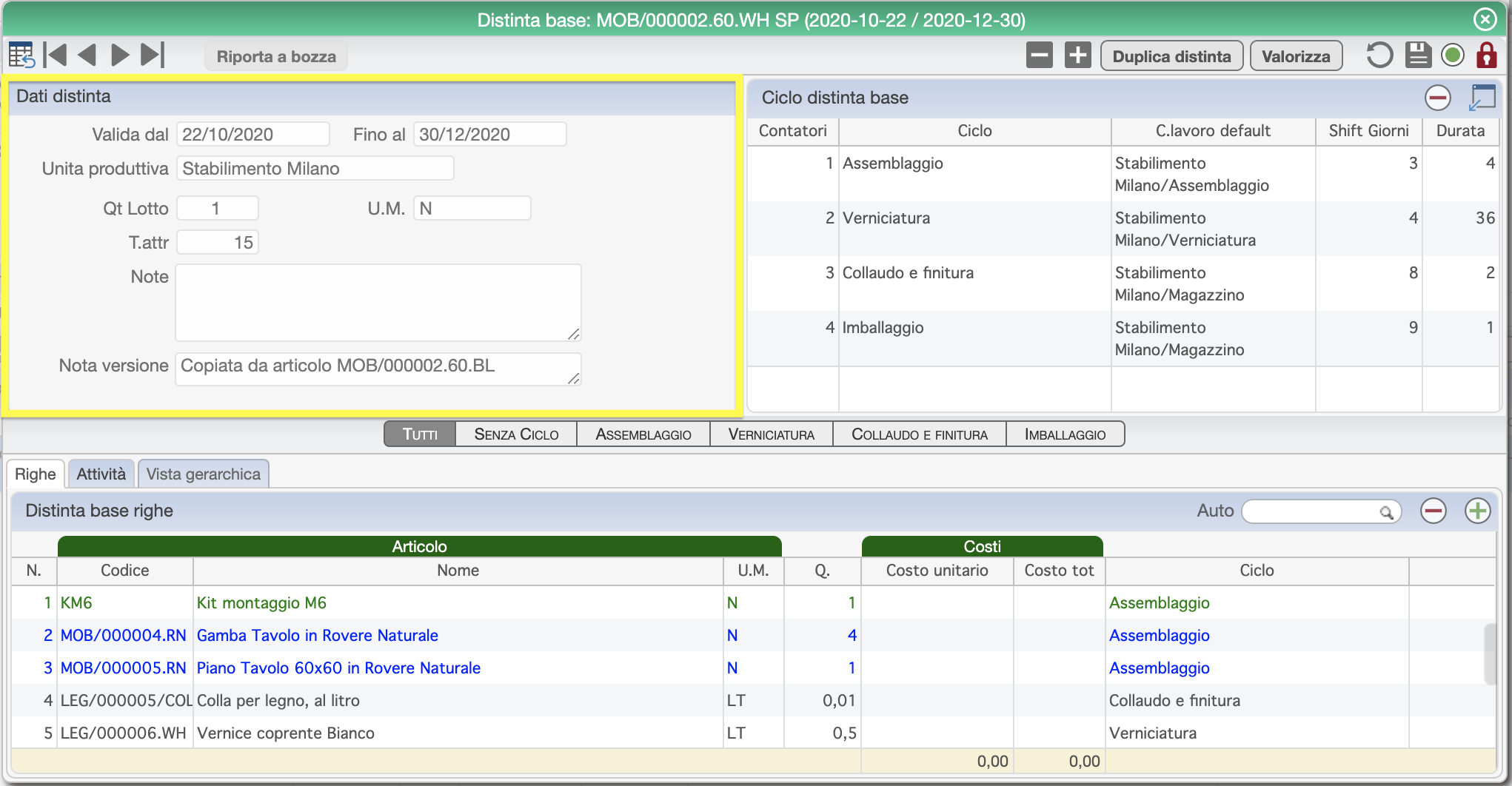Click Kit montaggio M6 name
The image size is (1512, 786).
click(261, 602)
